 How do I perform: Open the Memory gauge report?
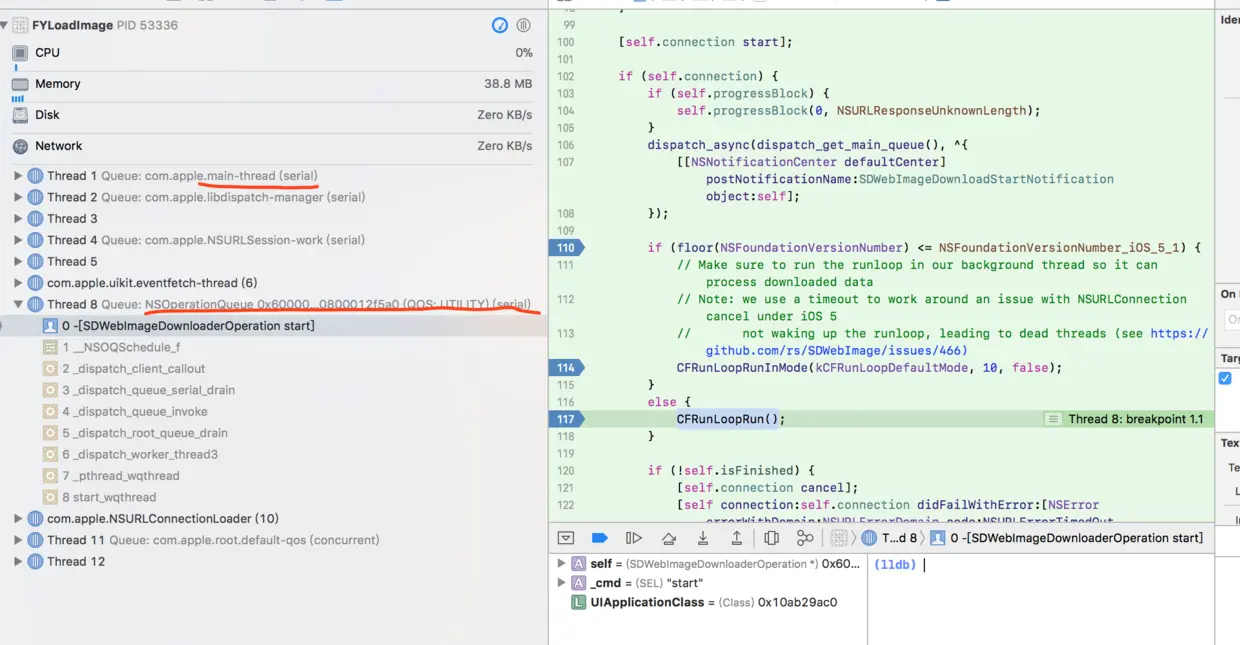click(x=273, y=84)
